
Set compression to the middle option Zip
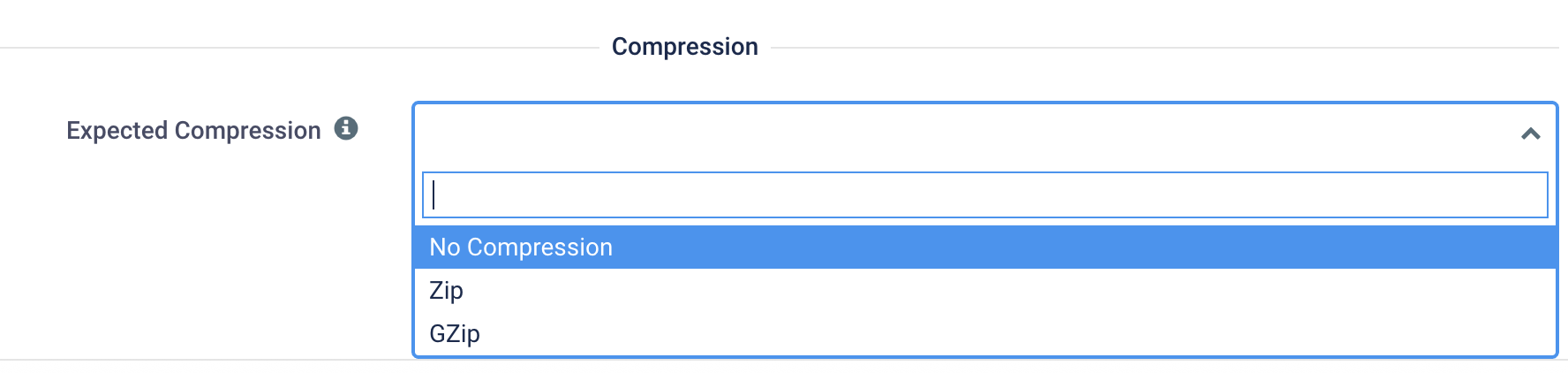pyautogui.click(x=447, y=291)
